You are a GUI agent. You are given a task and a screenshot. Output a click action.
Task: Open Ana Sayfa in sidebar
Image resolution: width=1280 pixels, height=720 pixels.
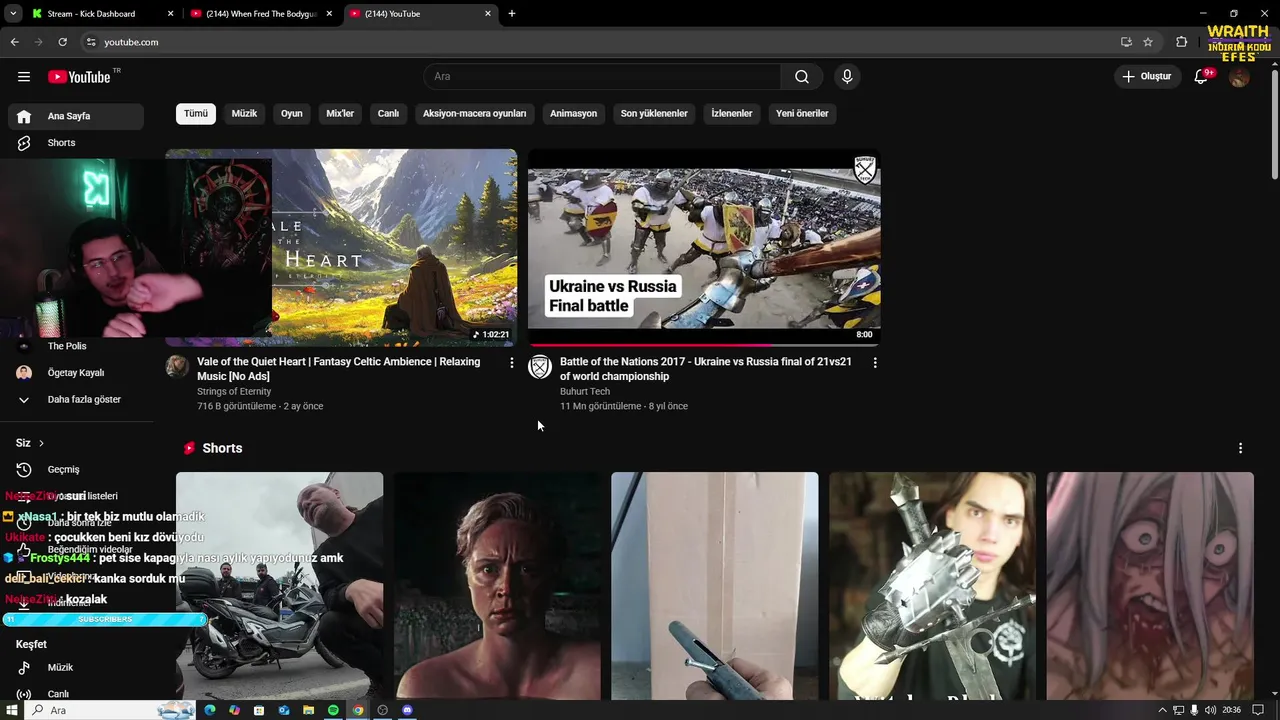click(x=76, y=116)
